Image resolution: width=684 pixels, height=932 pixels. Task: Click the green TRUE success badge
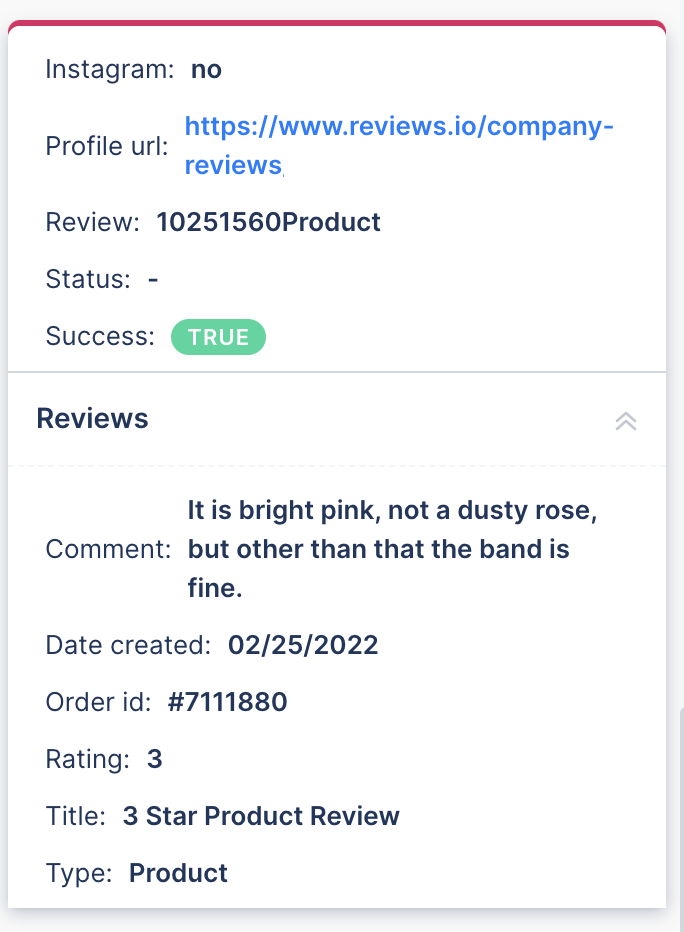[218, 337]
